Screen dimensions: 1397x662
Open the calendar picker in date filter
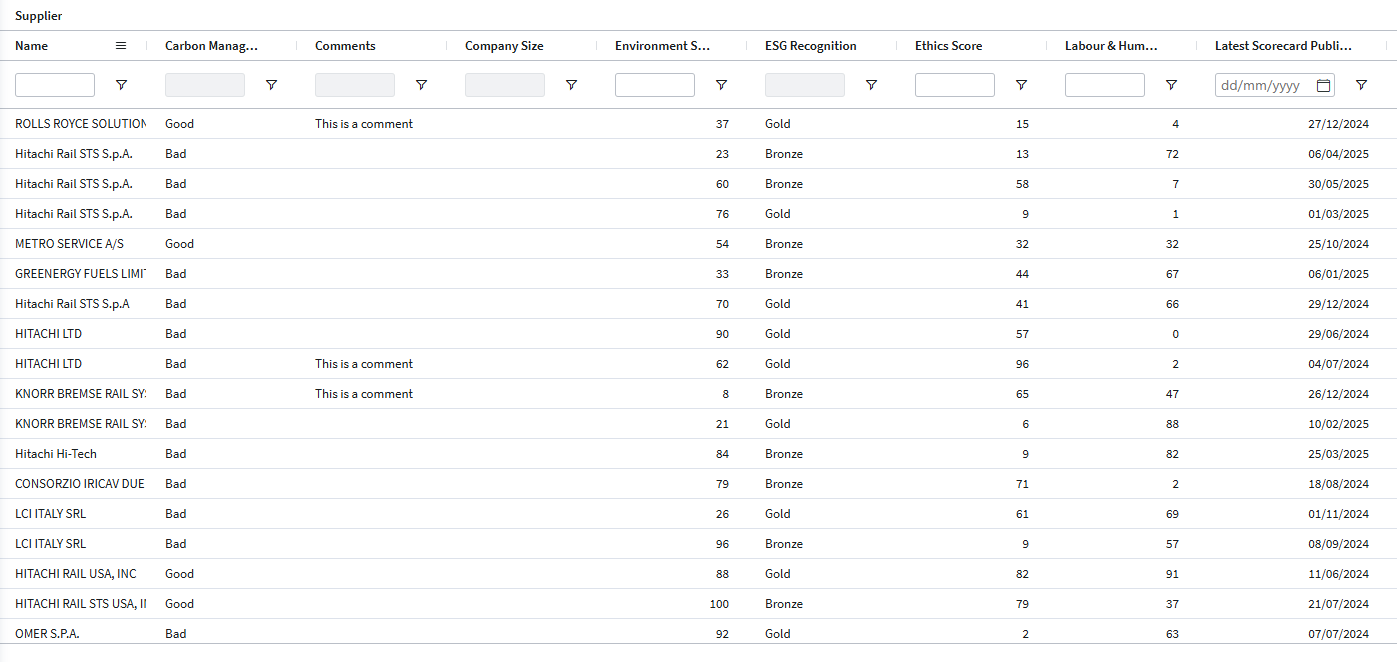(x=1324, y=86)
